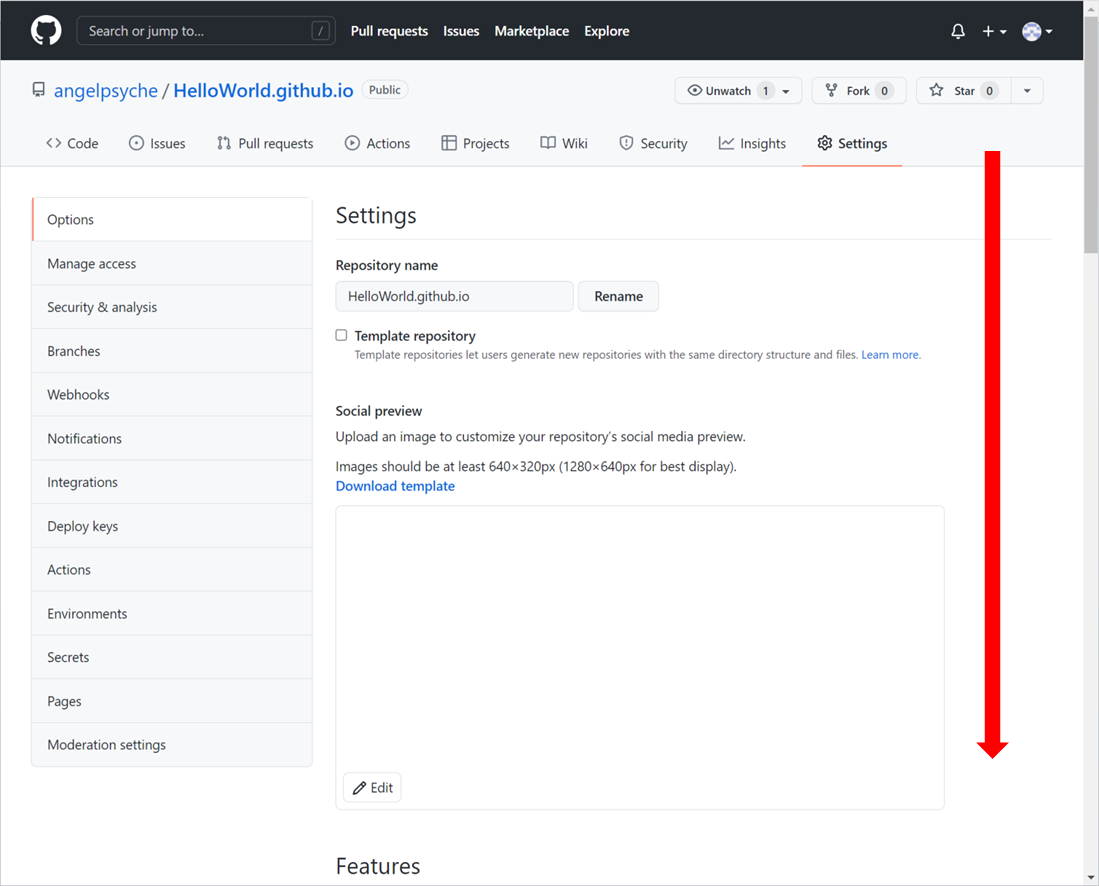The width and height of the screenshot is (1099, 886).
Task: Expand the Unwatch dropdown arrow
Action: [x=786, y=91]
